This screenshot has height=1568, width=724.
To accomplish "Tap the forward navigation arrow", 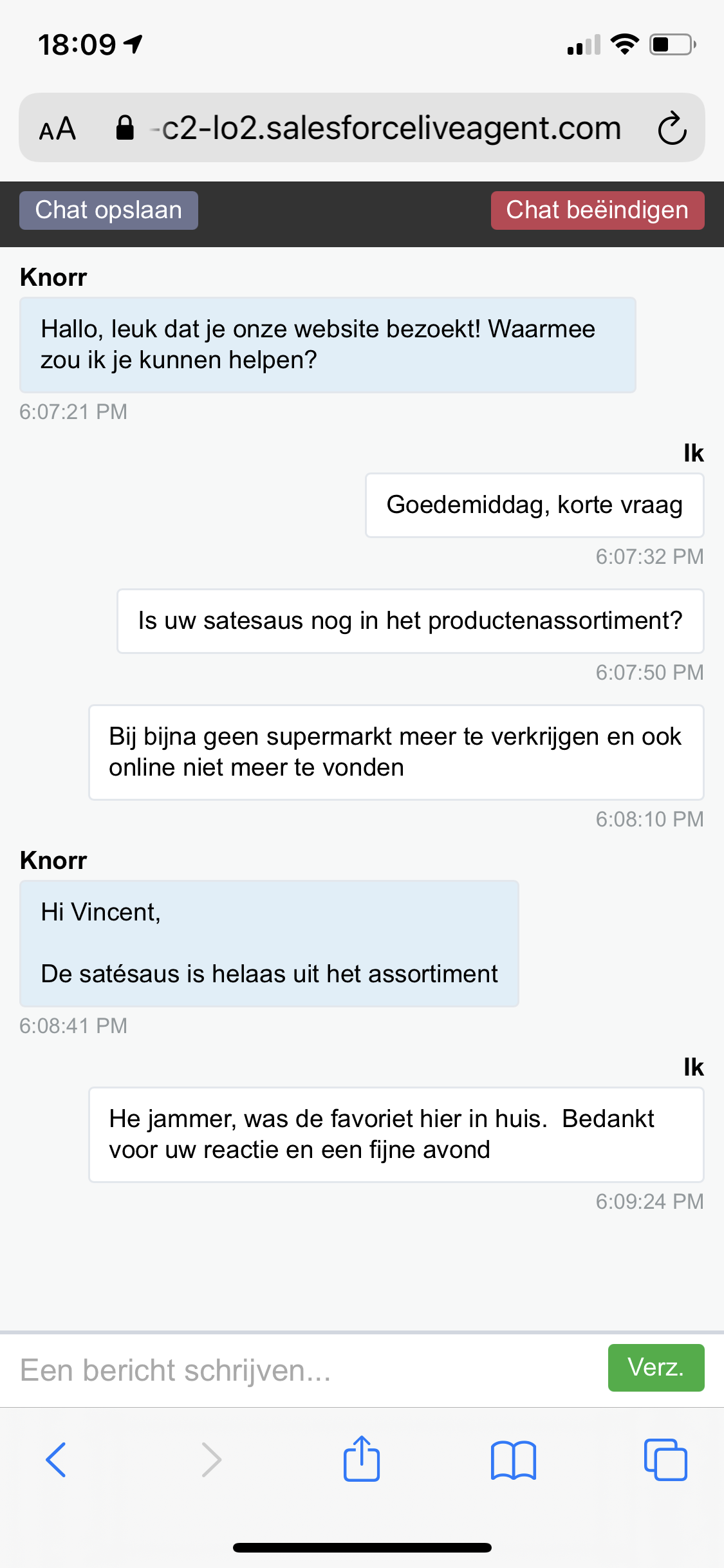I will click(210, 1460).
